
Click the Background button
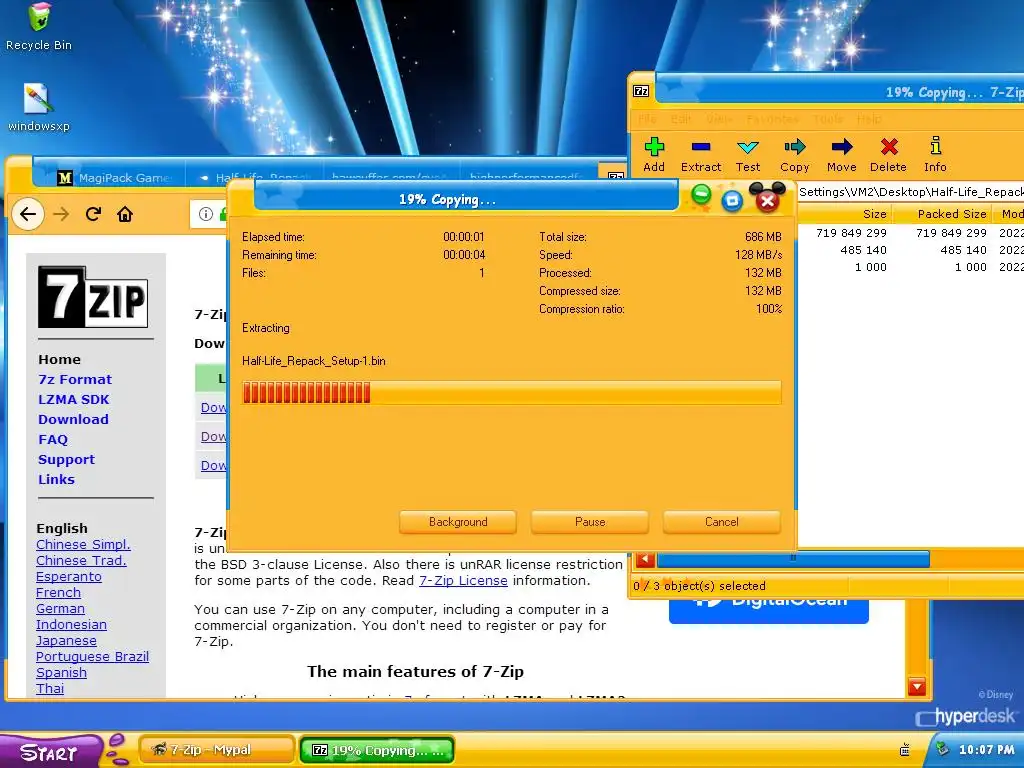coord(458,522)
